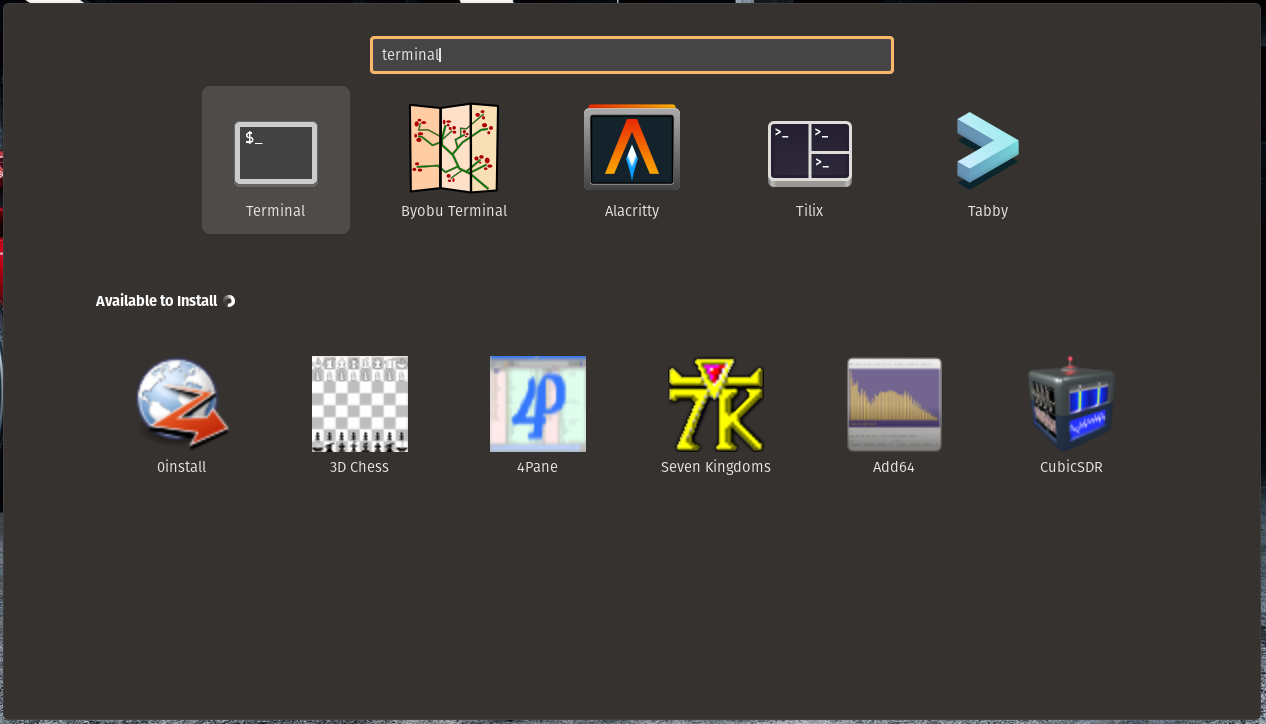Click inside the terminal search box
The image size is (1266, 724).
click(x=631, y=55)
